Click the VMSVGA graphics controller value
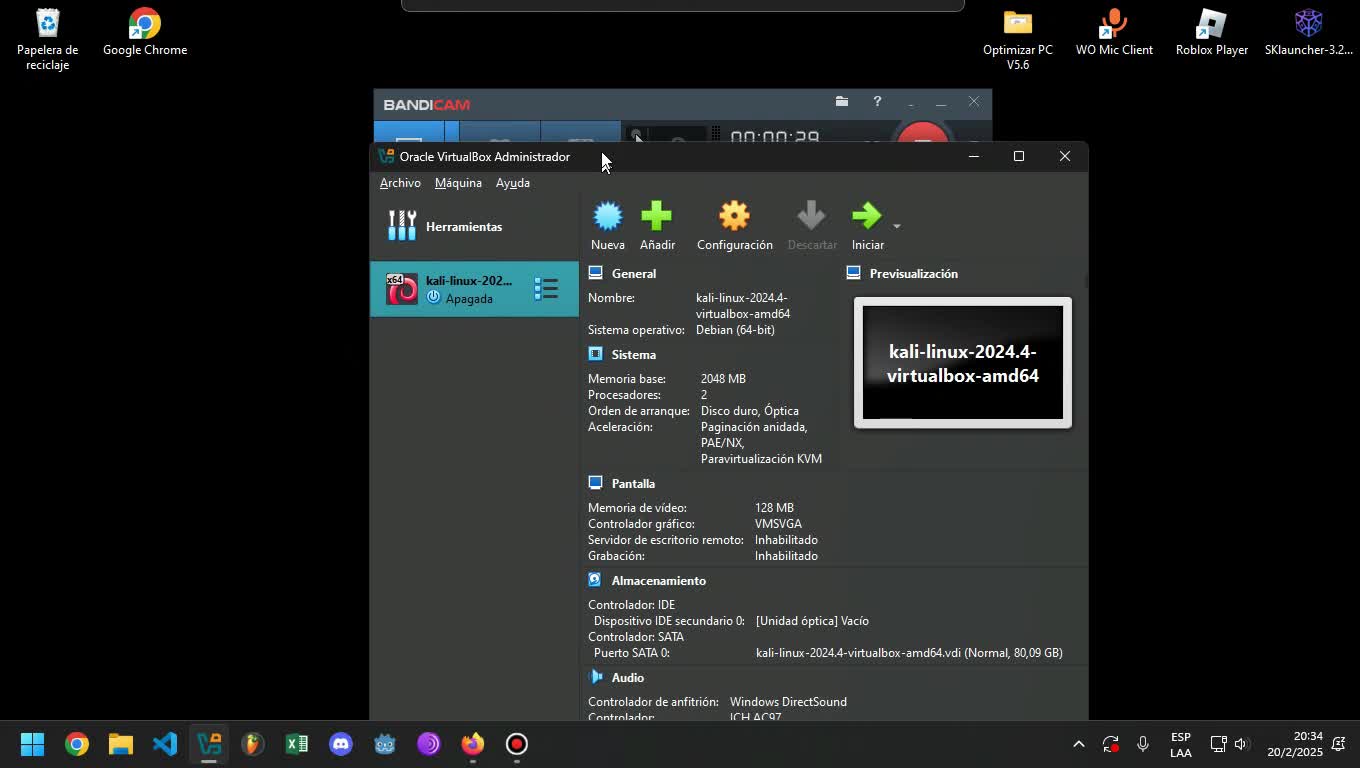This screenshot has height=768, width=1360. [x=778, y=524]
